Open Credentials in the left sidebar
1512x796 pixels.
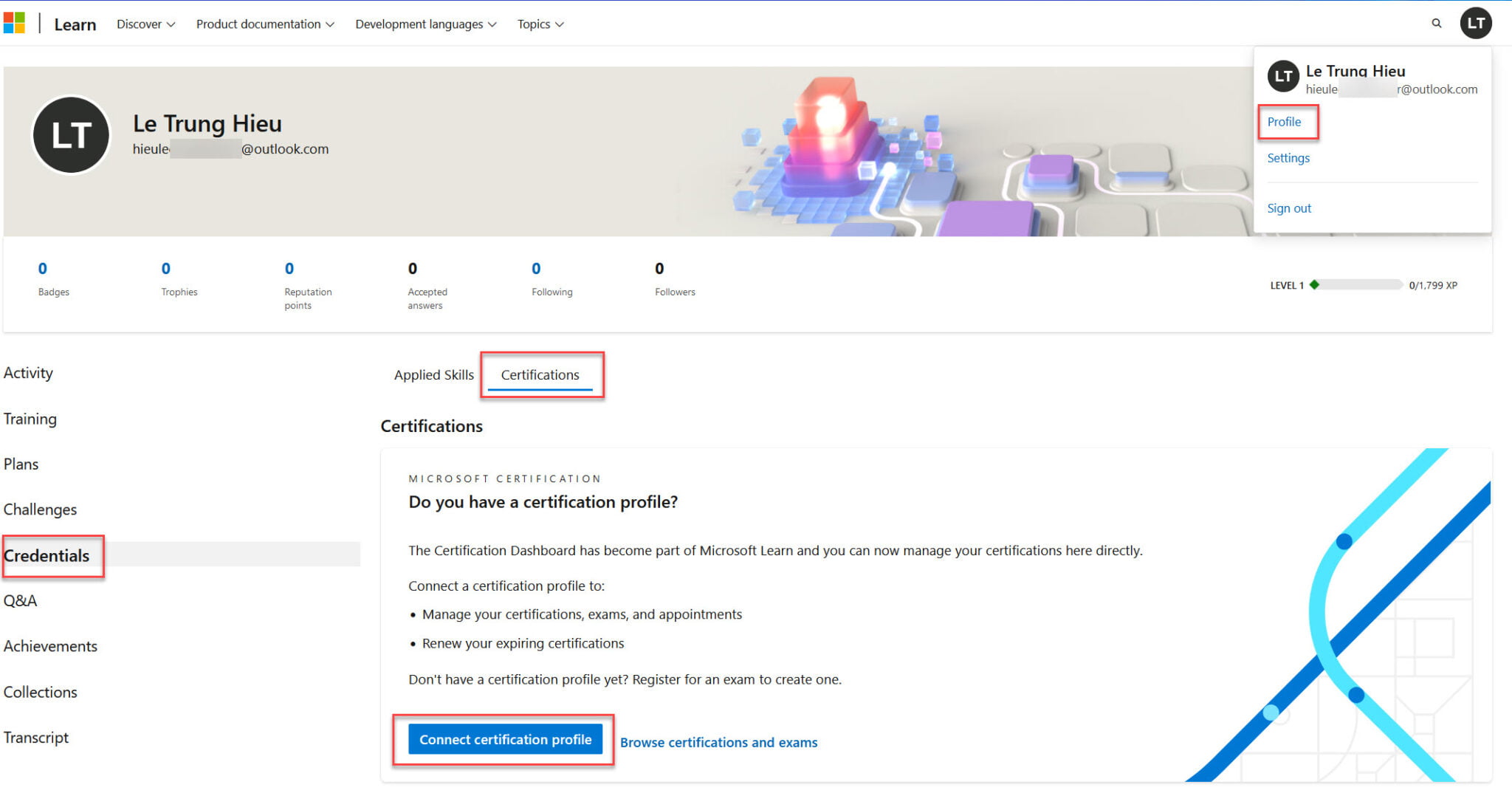[48, 555]
